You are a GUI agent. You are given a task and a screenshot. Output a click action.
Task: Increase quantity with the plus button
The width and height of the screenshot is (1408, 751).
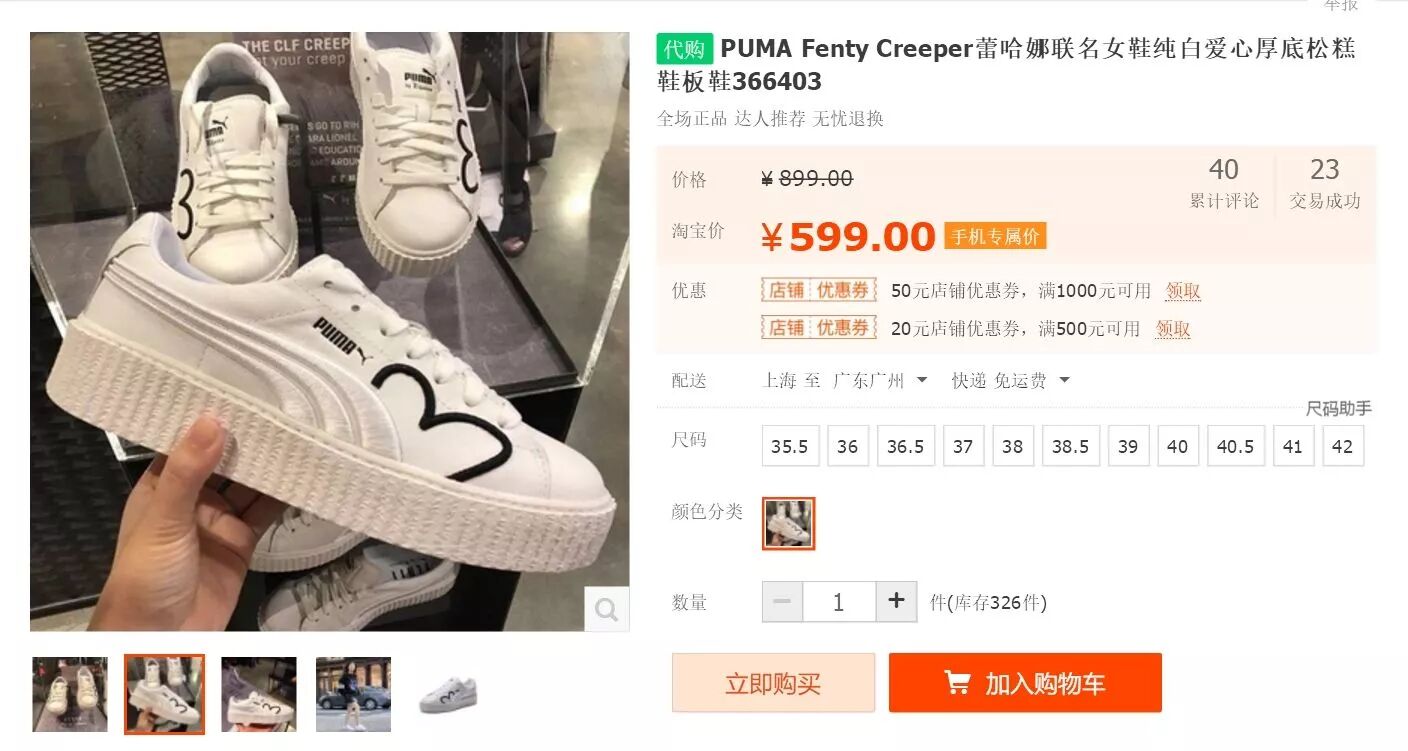pos(896,602)
